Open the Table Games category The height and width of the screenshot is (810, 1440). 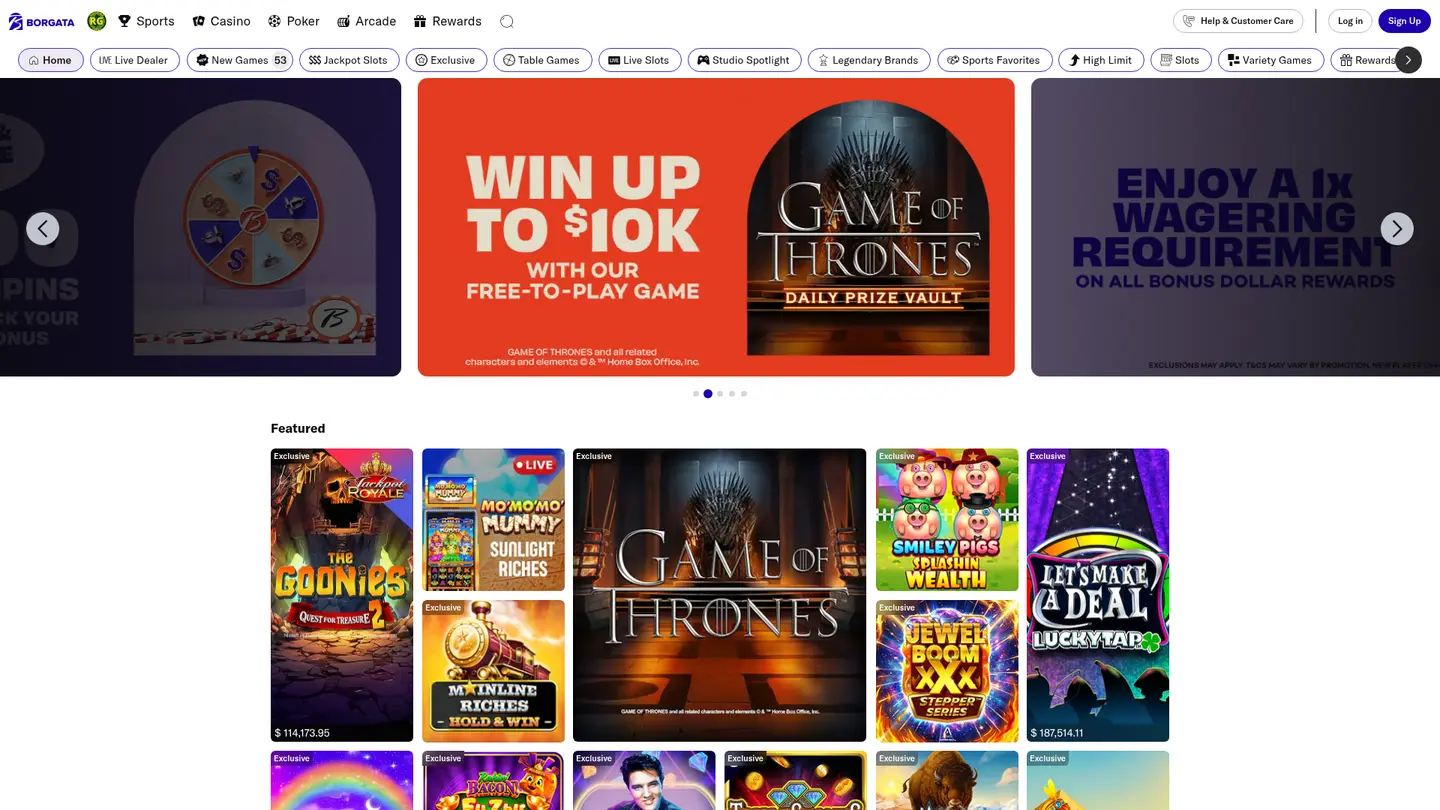542,60
